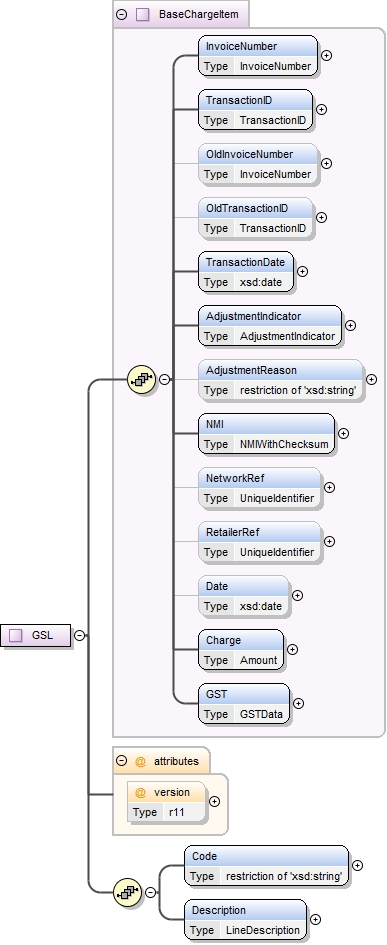Screen dimensions: 387x945
Task: Select the Description element box
Action: 245,920
